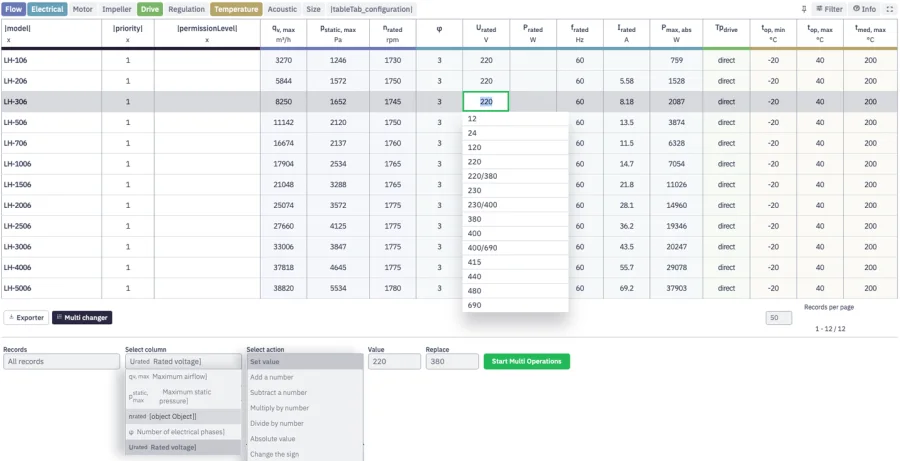Viewport: 900px width, 461px height.
Task: Select the LH-5006 model cell
Action: (x=51, y=288)
